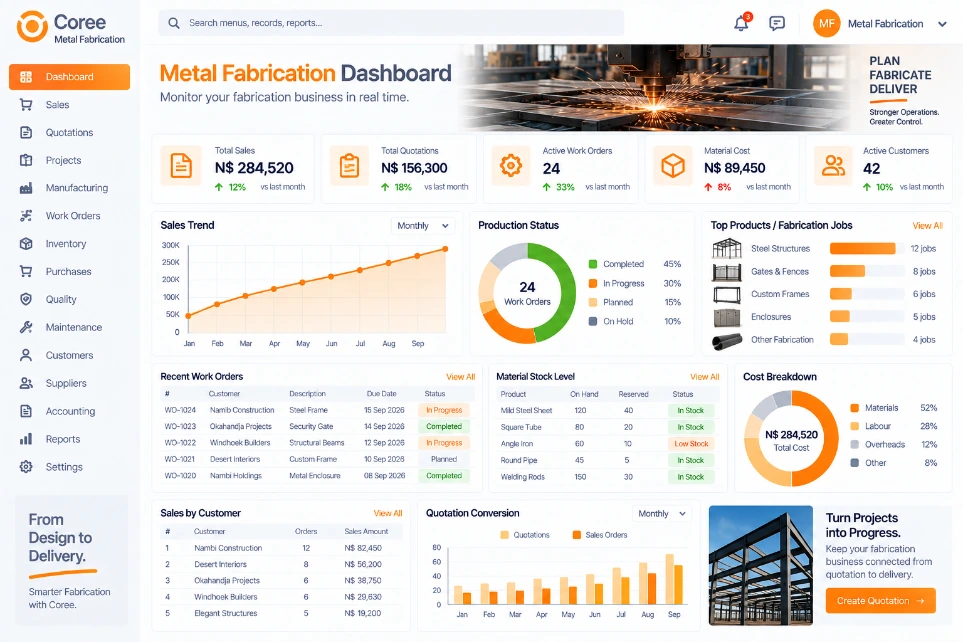Click the Settings gear icon in sidebar
The image size is (963, 642).
[26, 467]
